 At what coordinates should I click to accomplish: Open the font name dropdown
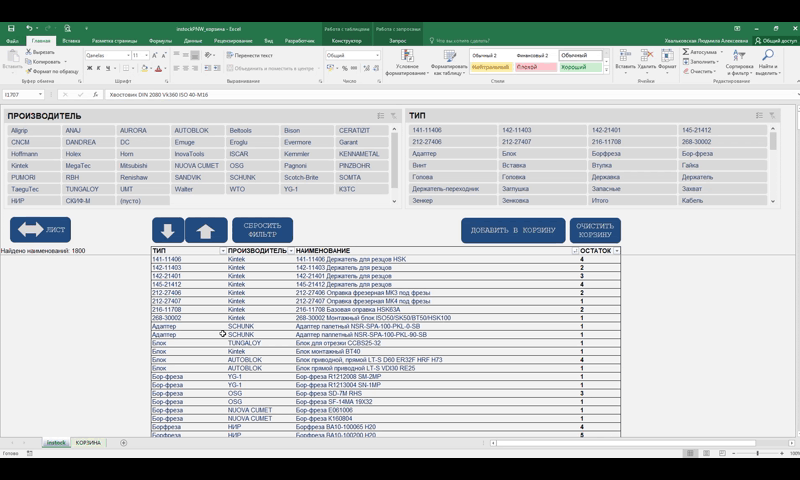pos(128,55)
